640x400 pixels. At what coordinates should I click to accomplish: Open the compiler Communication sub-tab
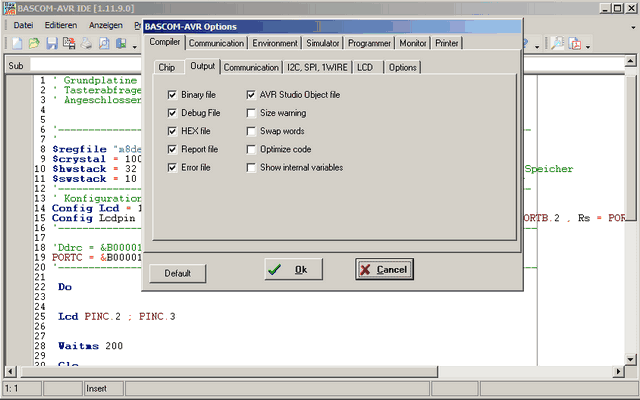coord(251,67)
